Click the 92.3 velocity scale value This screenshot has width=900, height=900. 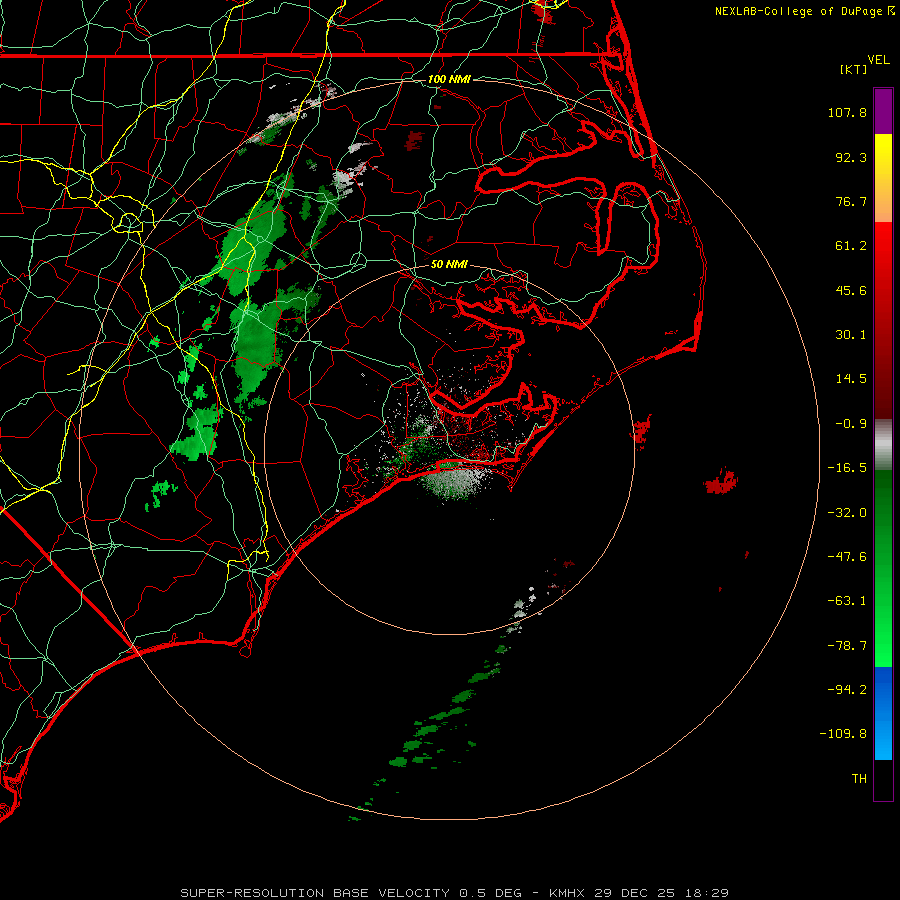click(851, 157)
